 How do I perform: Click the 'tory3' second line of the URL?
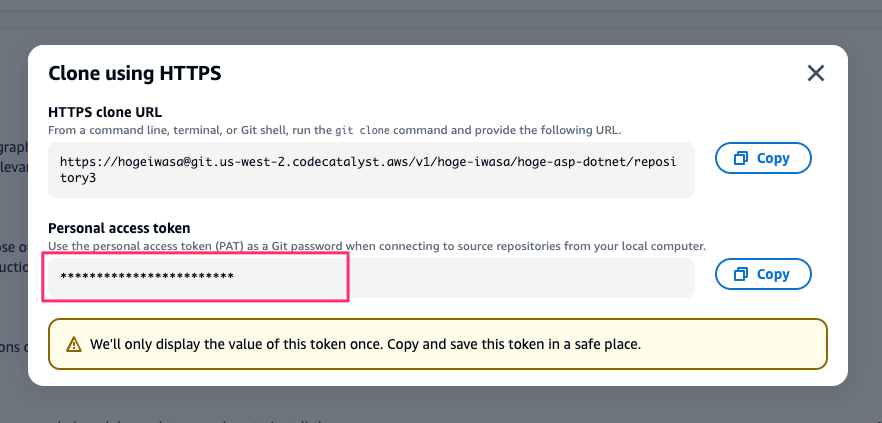(x=79, y=179)
